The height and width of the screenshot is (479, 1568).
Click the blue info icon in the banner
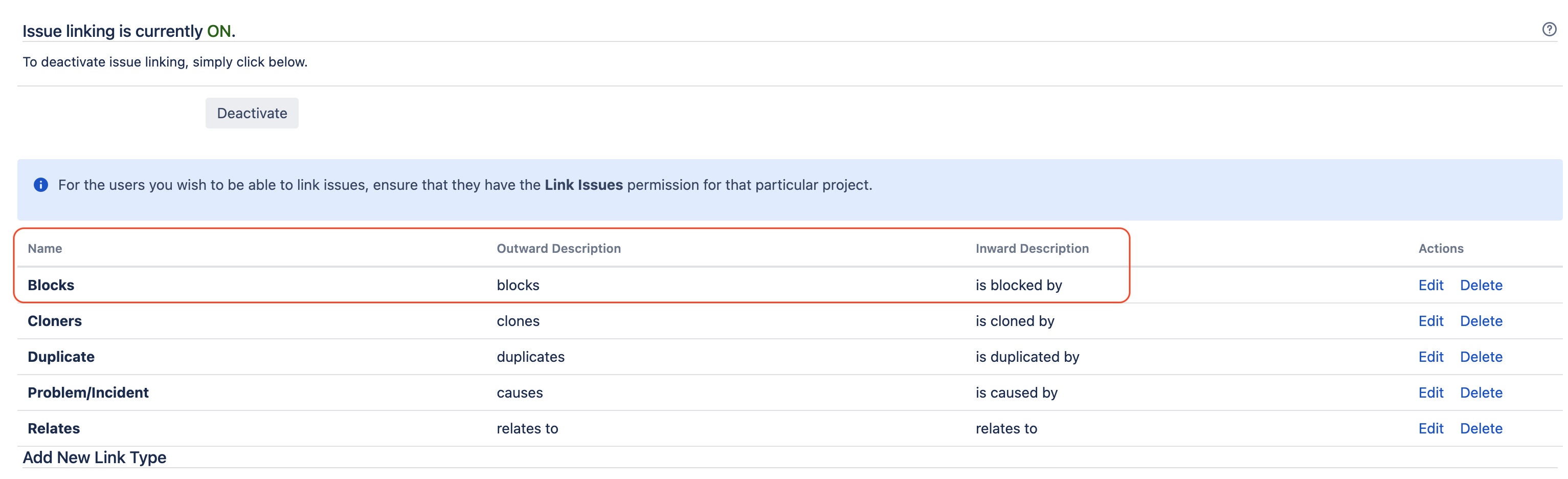40,185
